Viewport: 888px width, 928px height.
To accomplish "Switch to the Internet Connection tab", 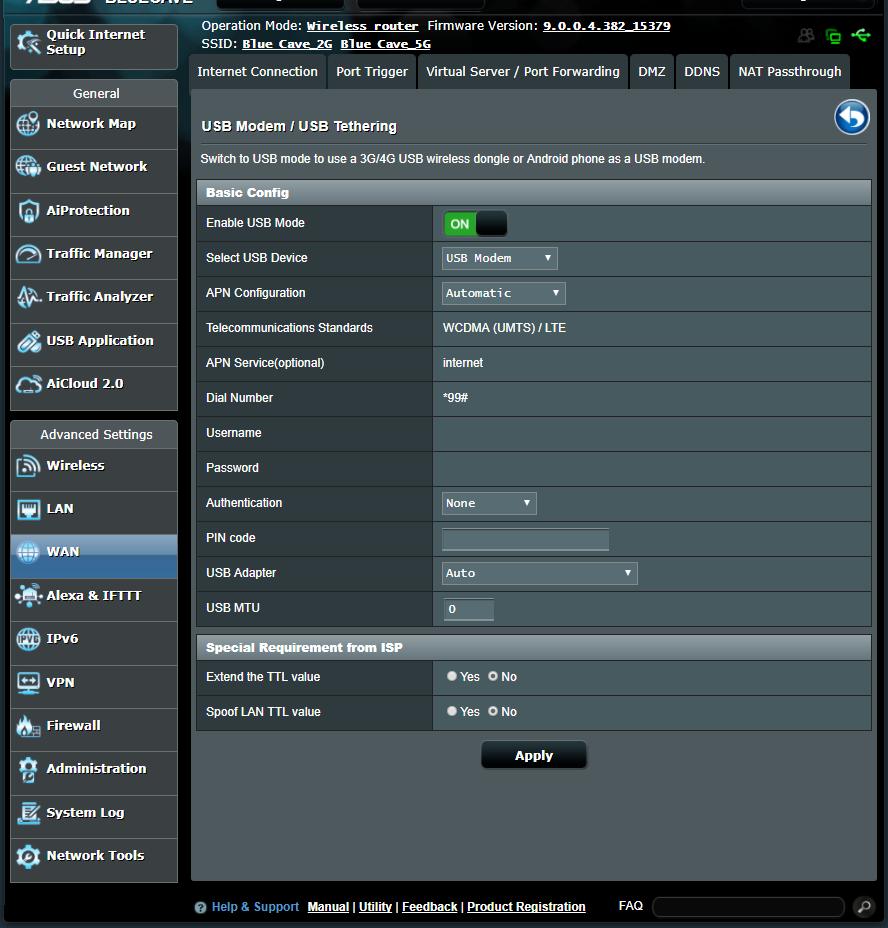I will pos(258,72).
